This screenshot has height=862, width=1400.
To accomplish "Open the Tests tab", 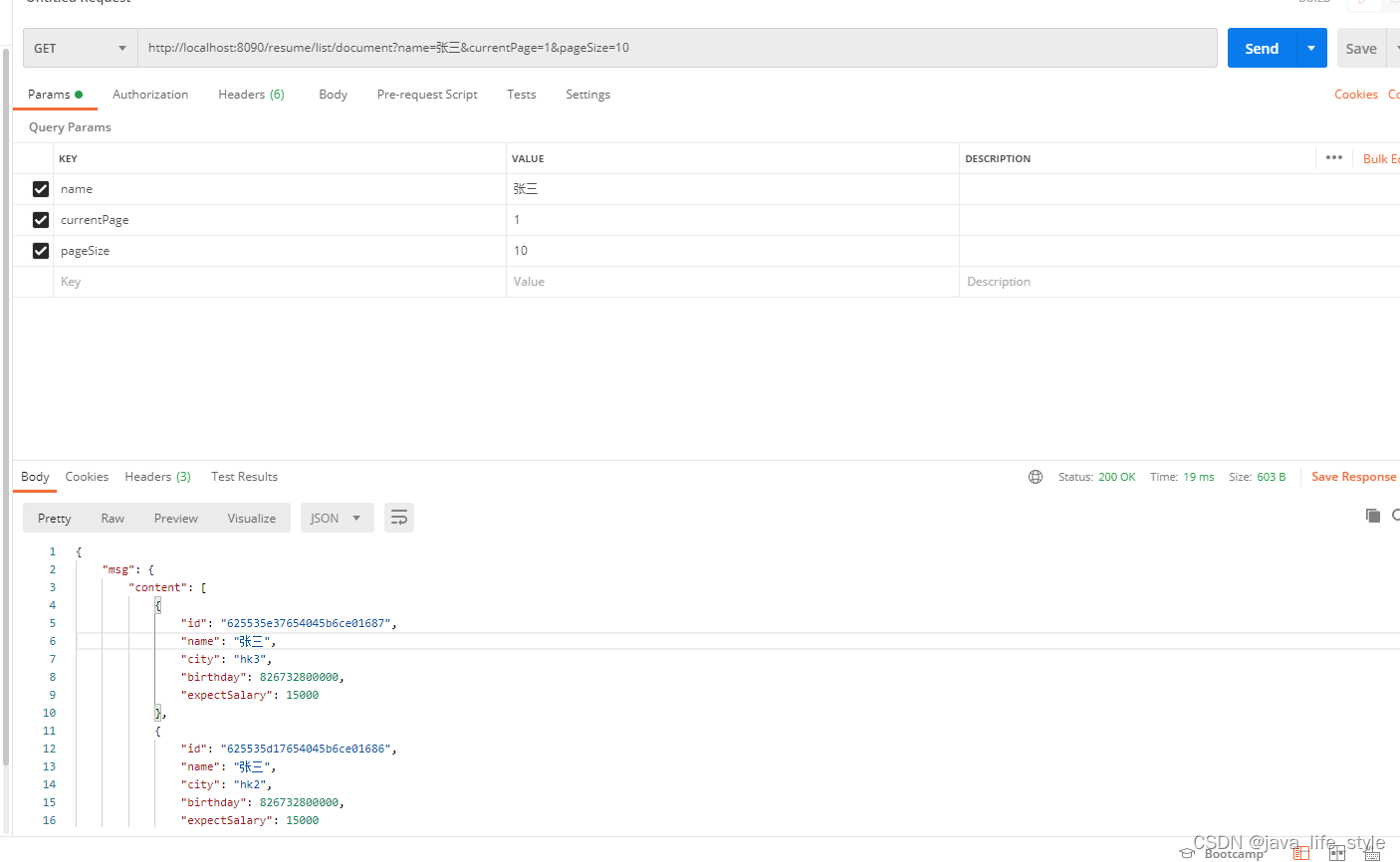I will tap(521, 95).
